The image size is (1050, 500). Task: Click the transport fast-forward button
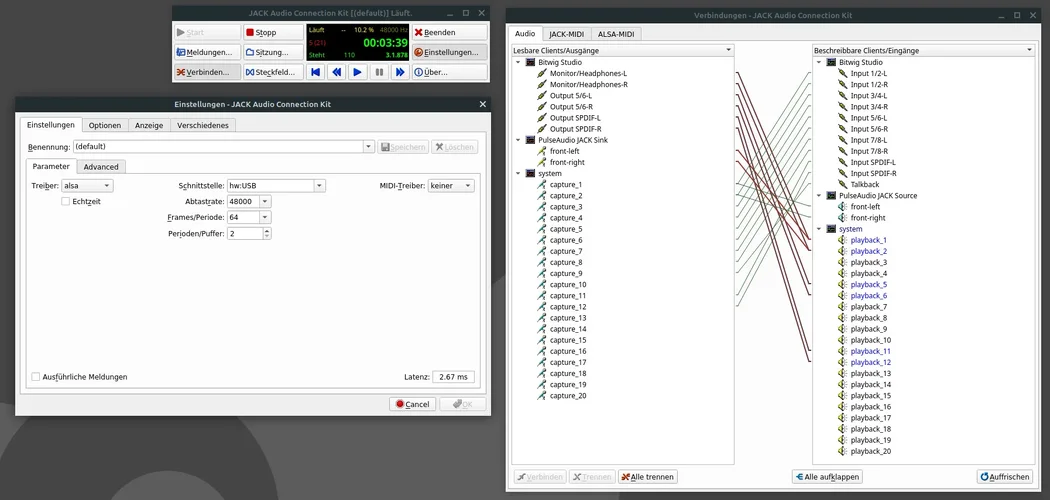[x=400, y=72]
